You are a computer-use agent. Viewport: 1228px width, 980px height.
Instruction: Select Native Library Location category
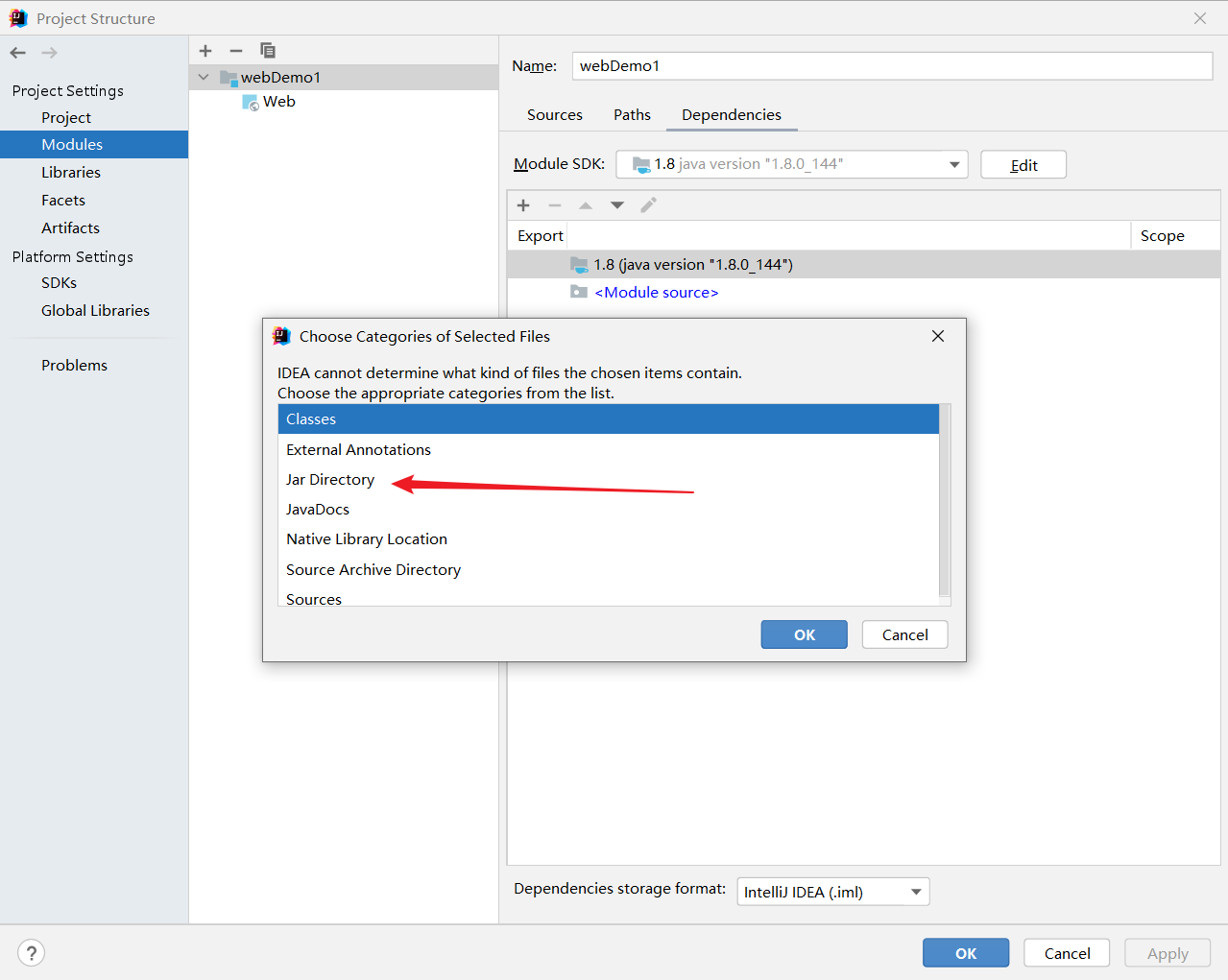pyautogui.click(x=608, y=539)
